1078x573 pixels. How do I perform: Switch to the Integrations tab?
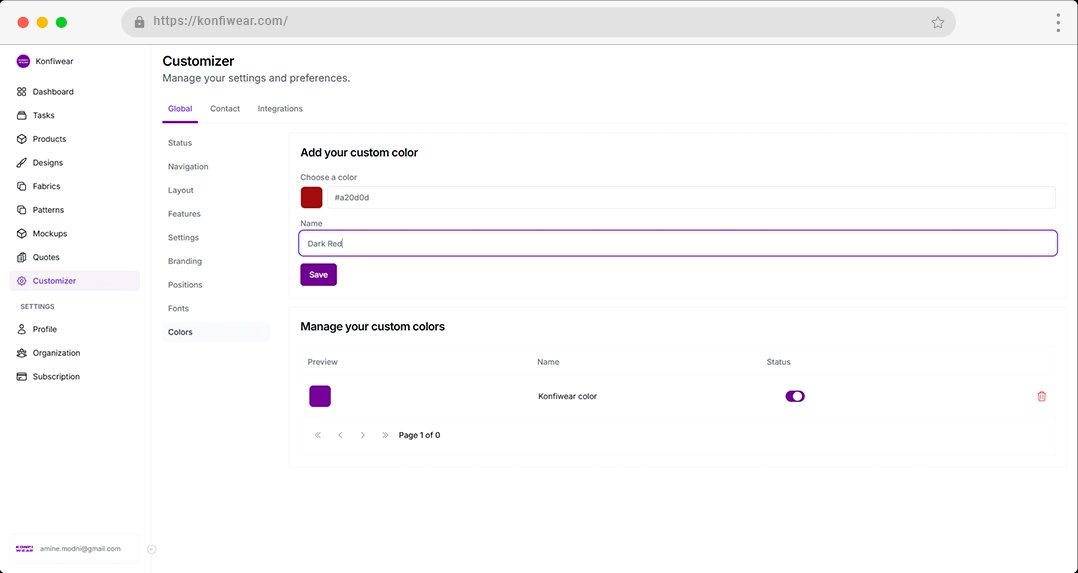pos(280,109)
